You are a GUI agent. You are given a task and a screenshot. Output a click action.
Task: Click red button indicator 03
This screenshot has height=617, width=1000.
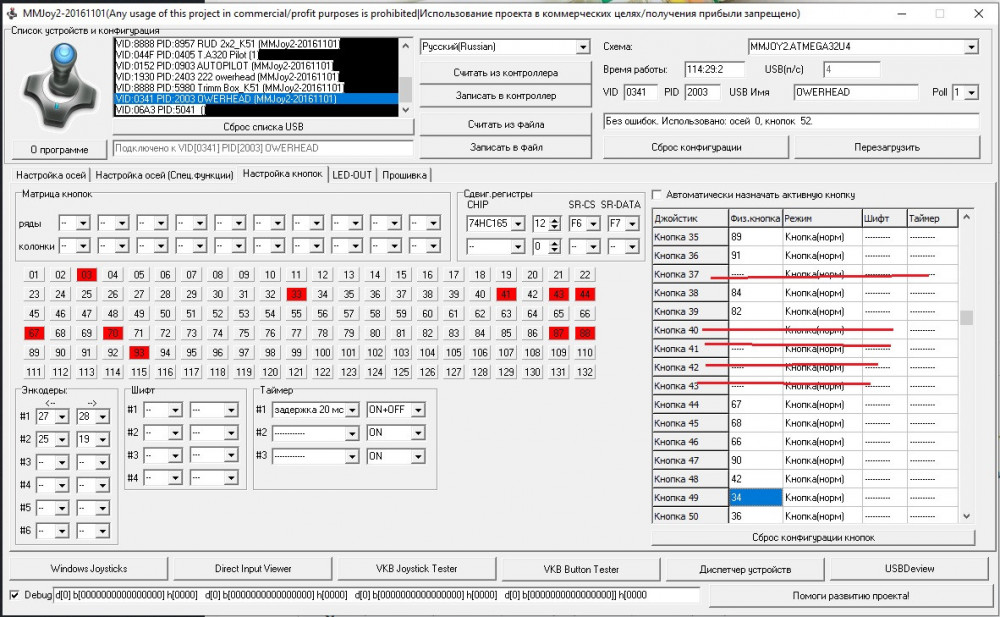tap(86, 275)
